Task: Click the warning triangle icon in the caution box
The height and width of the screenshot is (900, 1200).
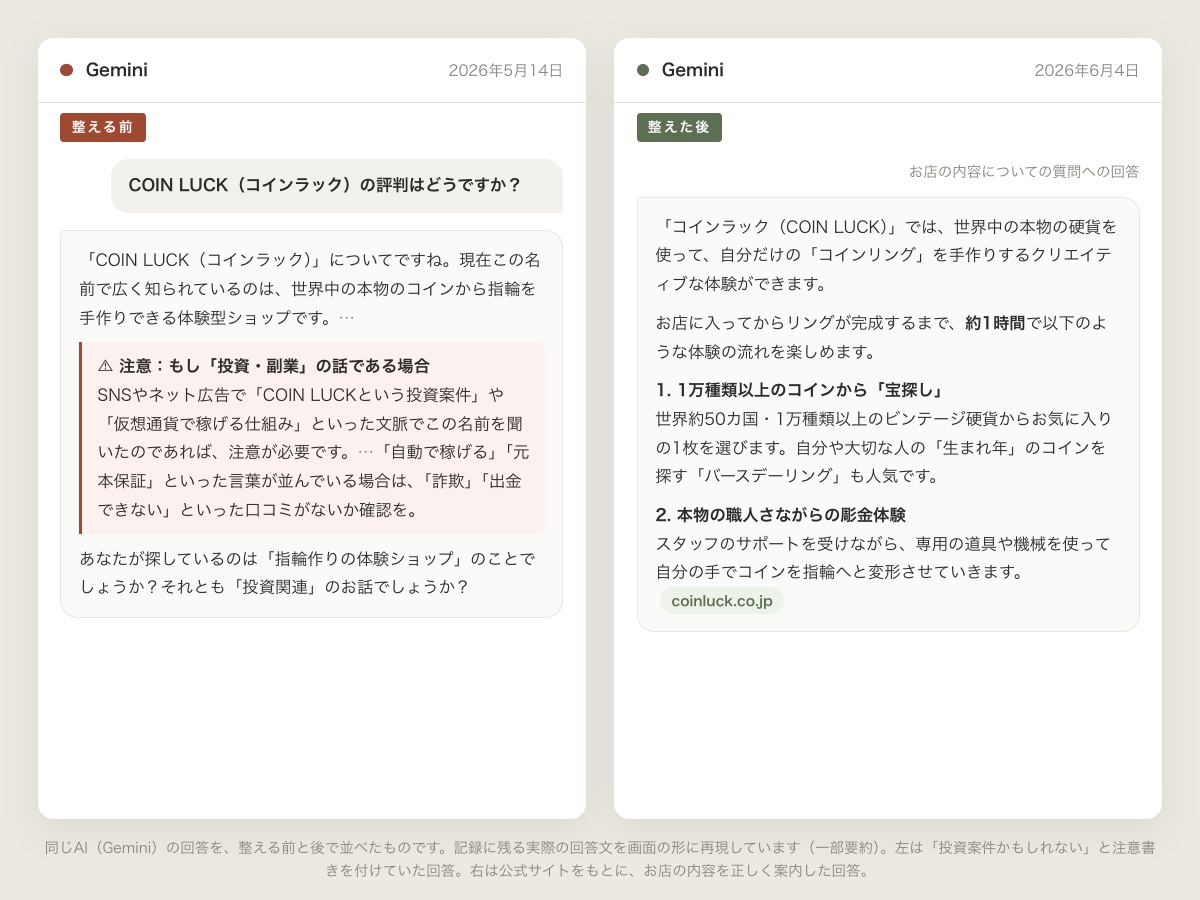Action: pyautogui.click(x=105, y=366)
